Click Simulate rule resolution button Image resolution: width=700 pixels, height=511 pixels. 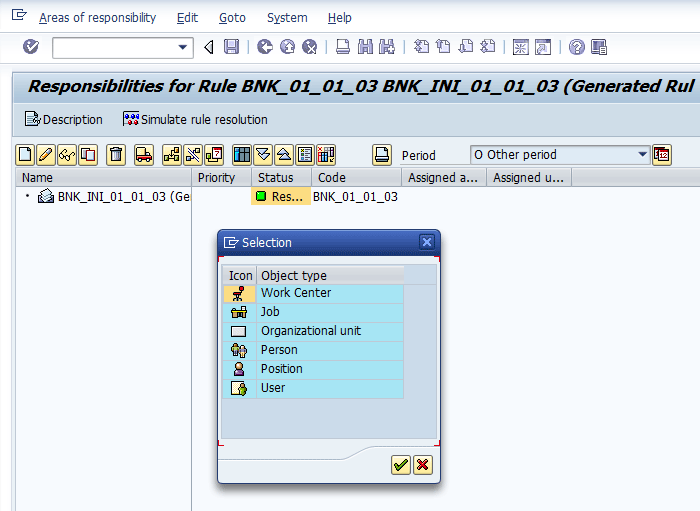coord(196,120)
